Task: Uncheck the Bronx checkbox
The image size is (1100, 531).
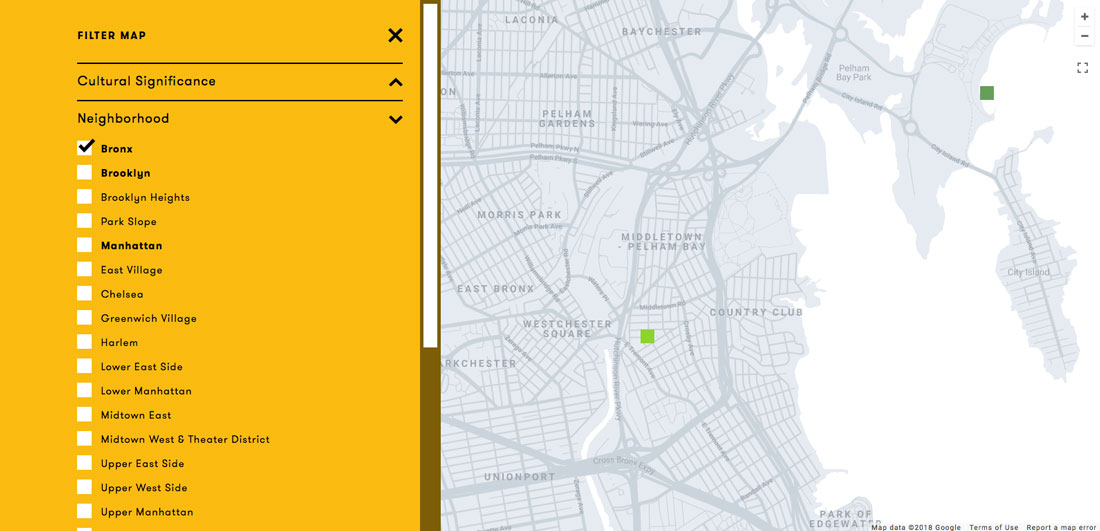Action: coord(85,148)
